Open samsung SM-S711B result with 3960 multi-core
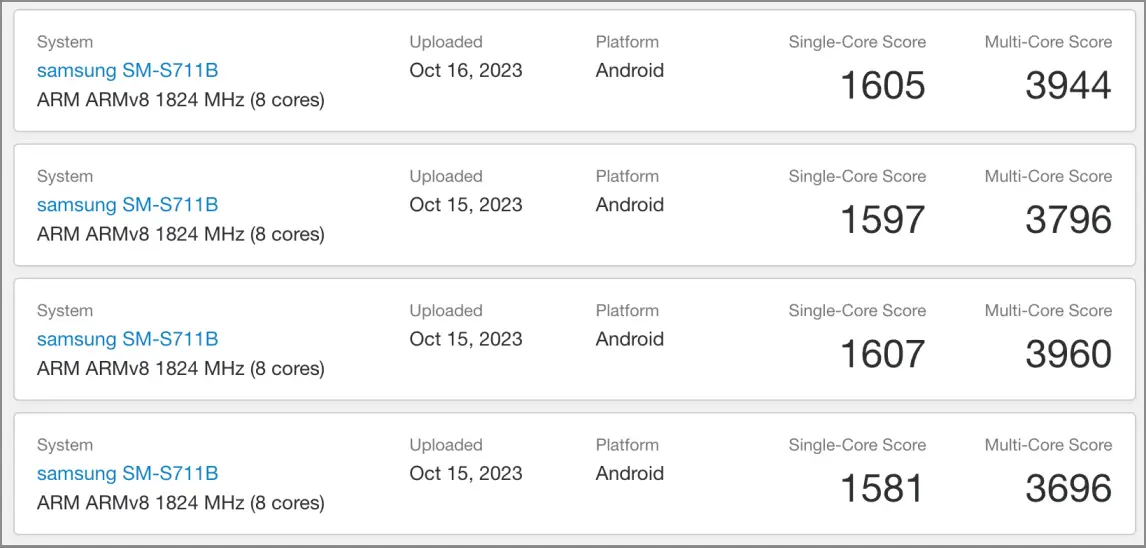This screenshot has height=548, width=1146. tap(128, 340)
